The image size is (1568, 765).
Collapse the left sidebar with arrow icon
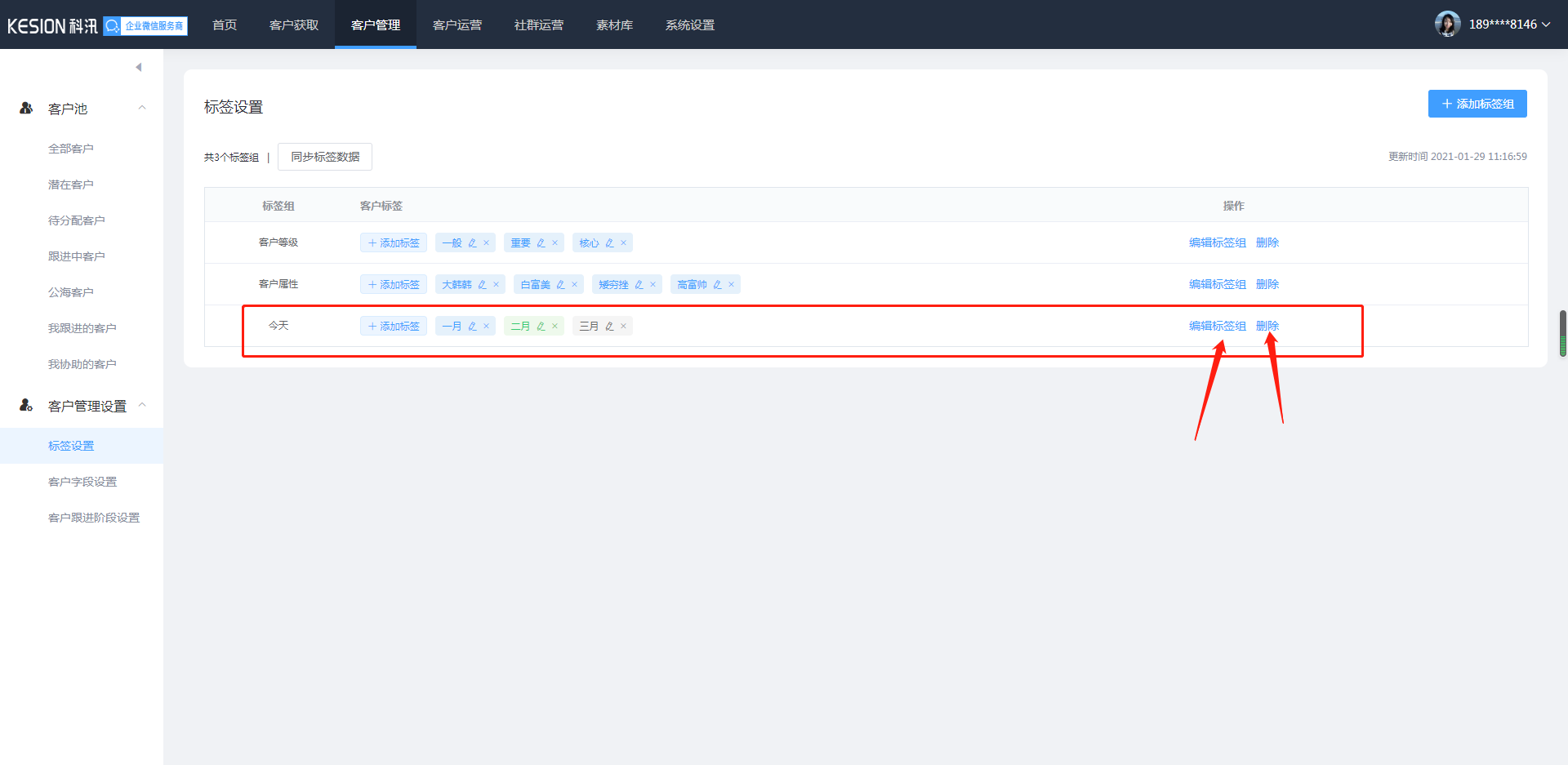pyautogui.click(x=139, y=67)
